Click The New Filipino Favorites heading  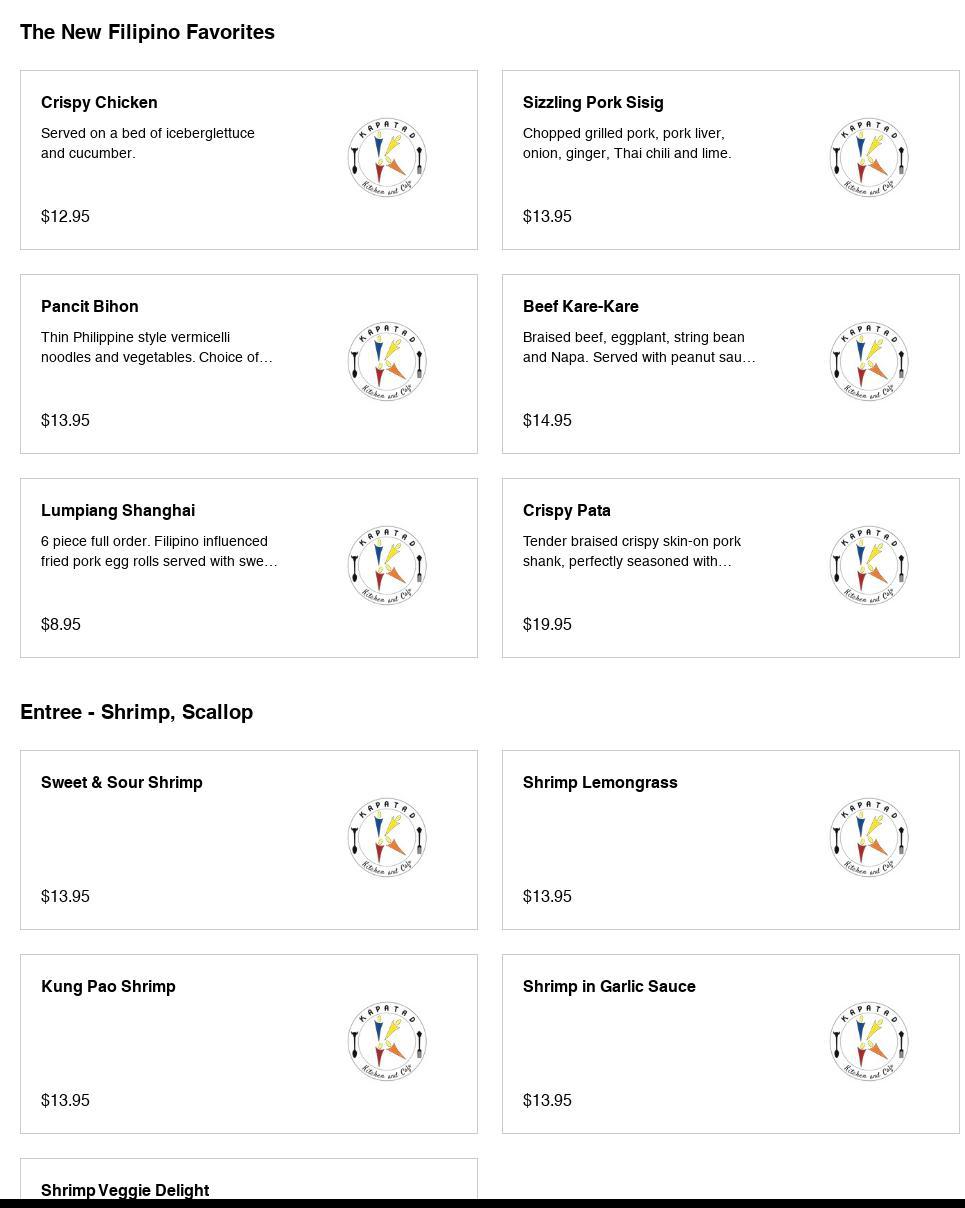click(147, 32)
